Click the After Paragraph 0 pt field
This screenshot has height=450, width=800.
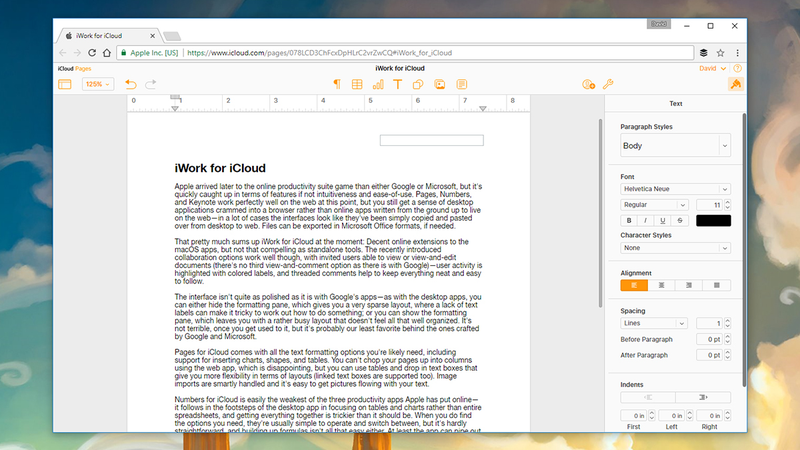(x=710, y=355)
